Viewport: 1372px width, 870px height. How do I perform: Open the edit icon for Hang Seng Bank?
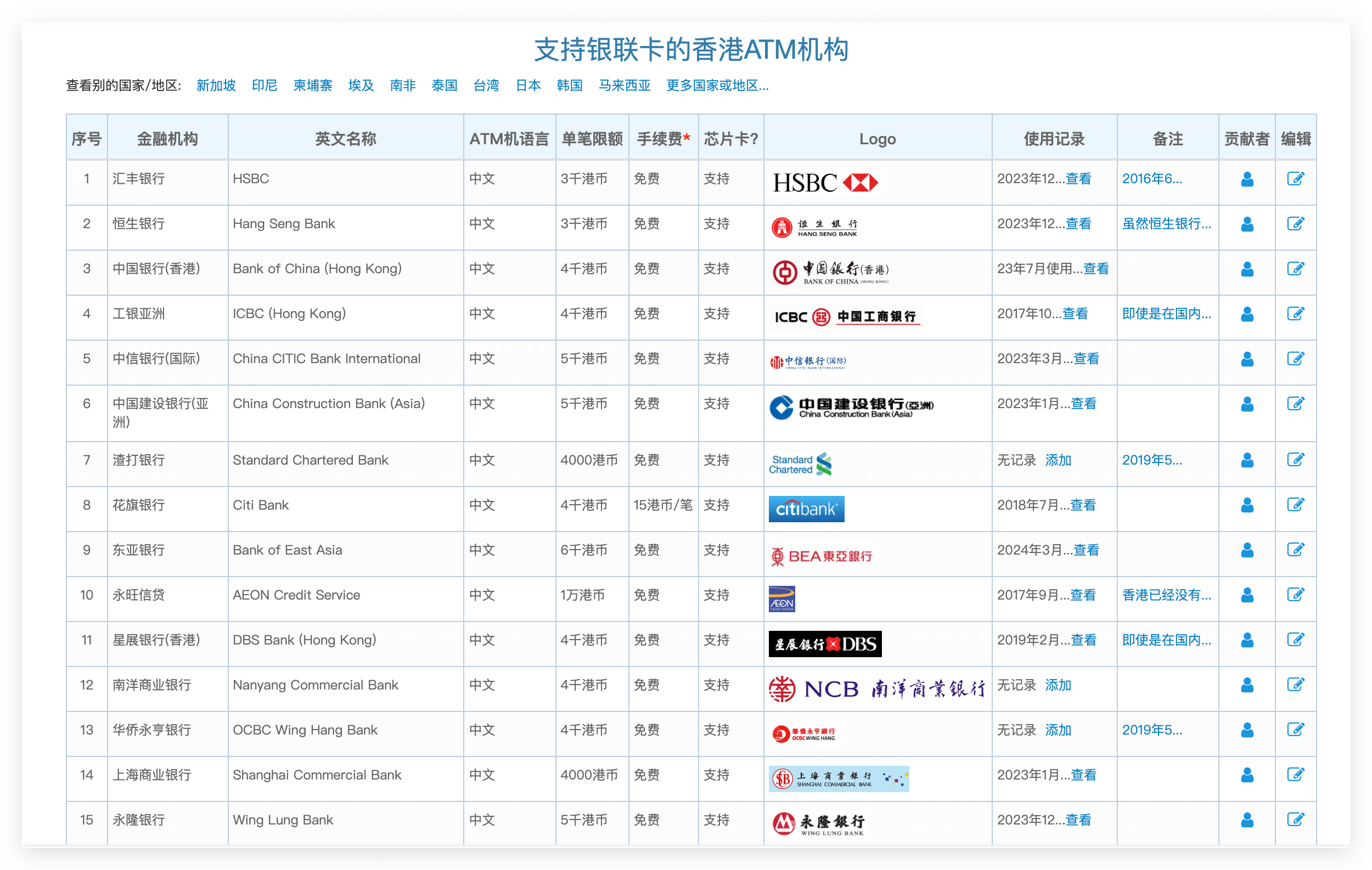coord(1295,224)
